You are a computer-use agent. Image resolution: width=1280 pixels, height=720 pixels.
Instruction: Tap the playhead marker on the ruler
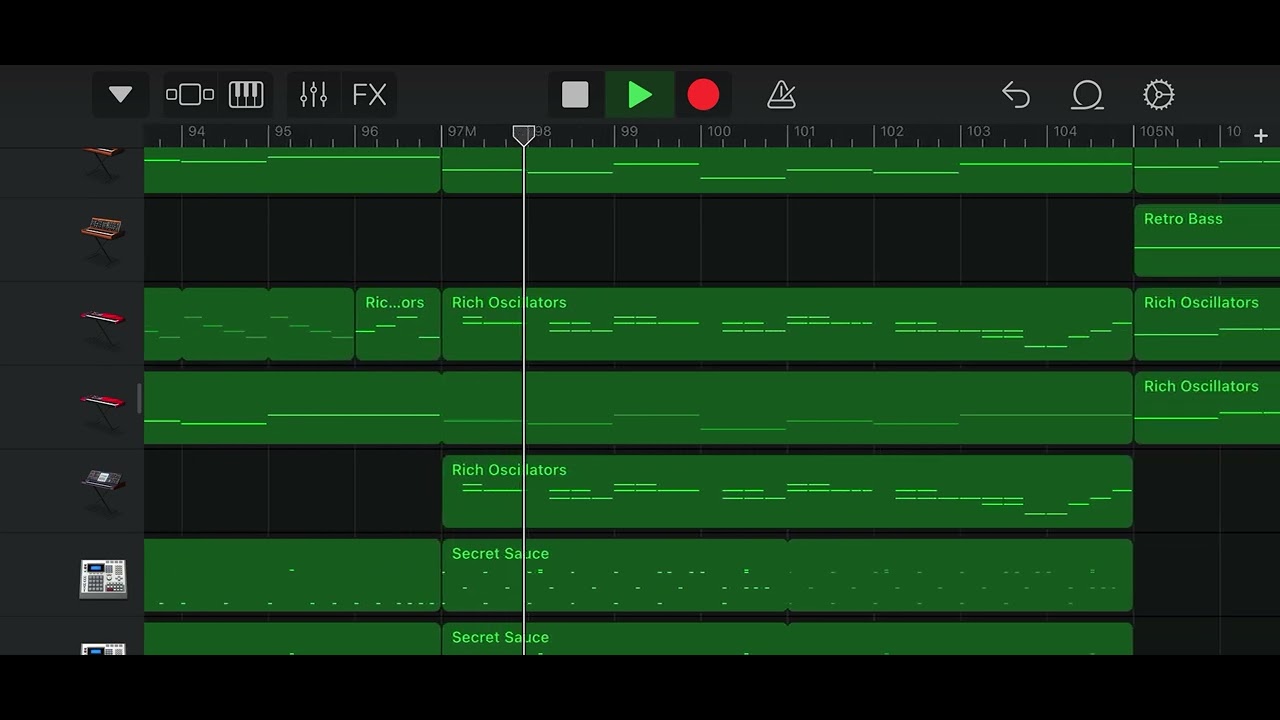coord(524,135)
